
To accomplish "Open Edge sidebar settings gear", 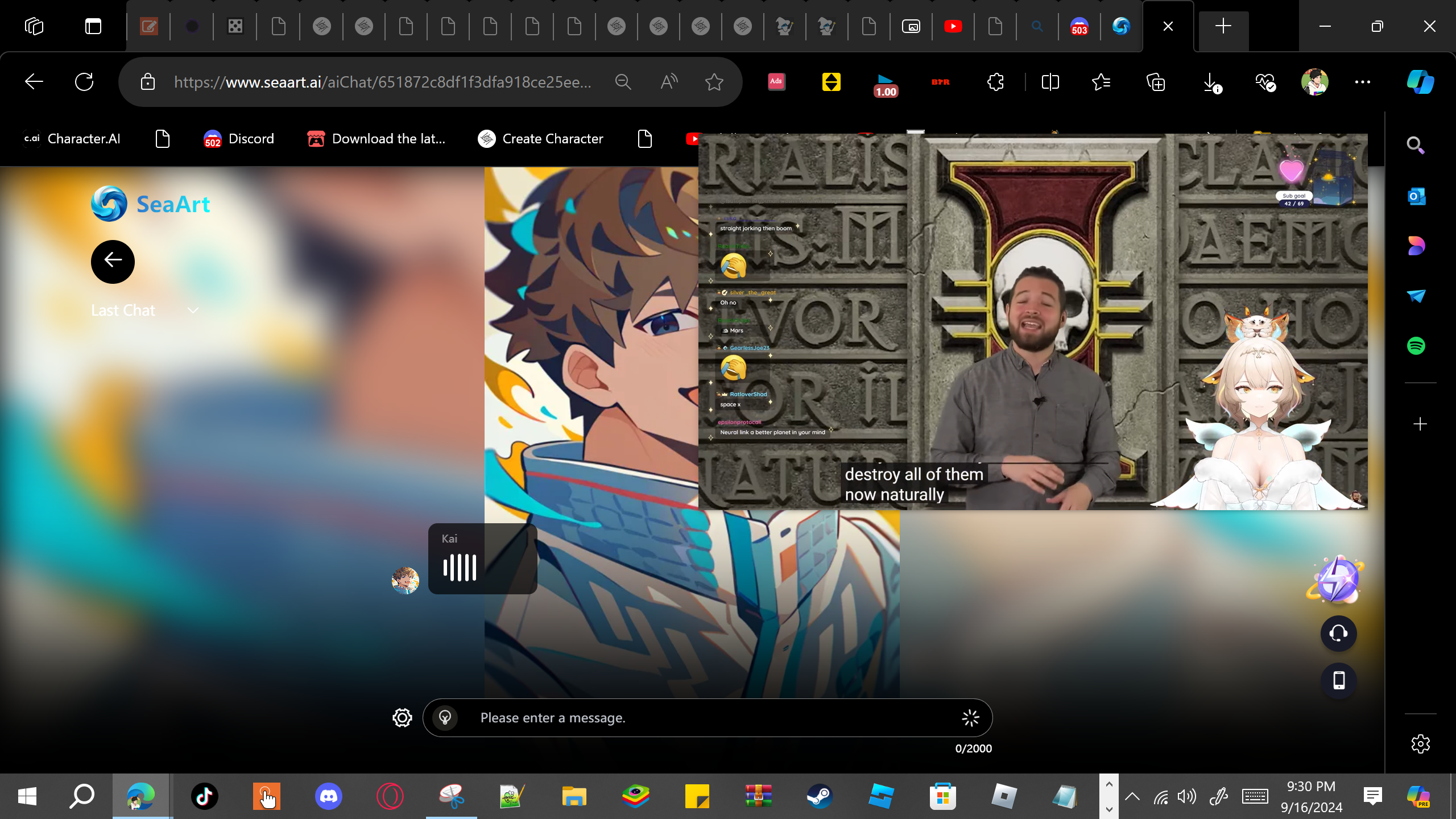I will [1420, 744].
